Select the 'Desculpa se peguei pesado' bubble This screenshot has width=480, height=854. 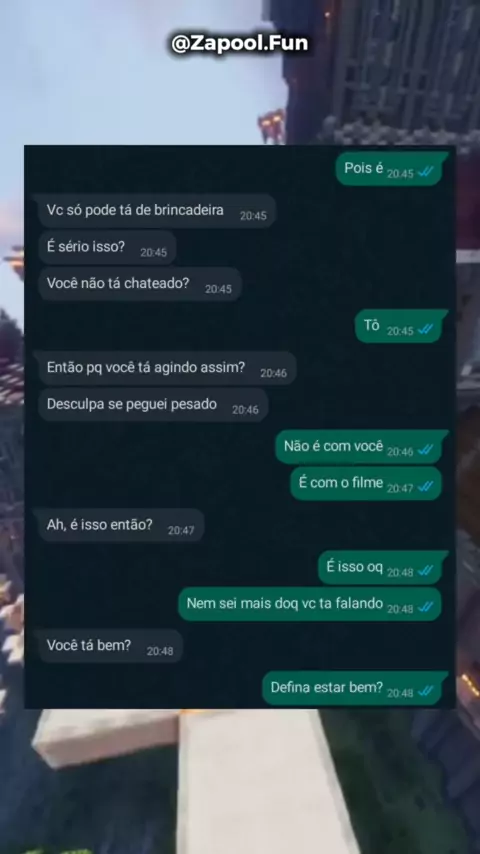coord(153,405)
